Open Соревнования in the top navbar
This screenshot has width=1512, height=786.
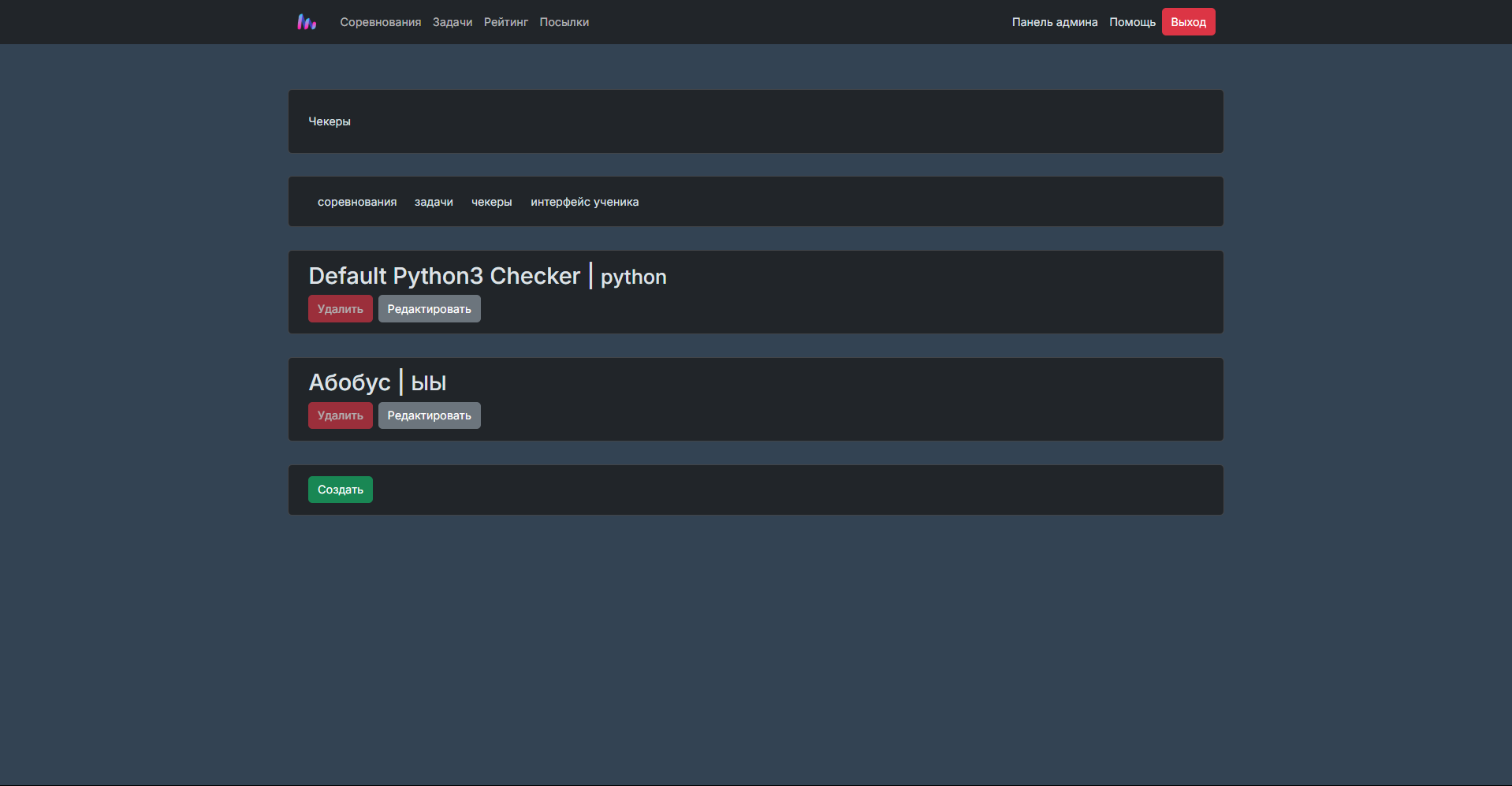[x=381, y=22]
